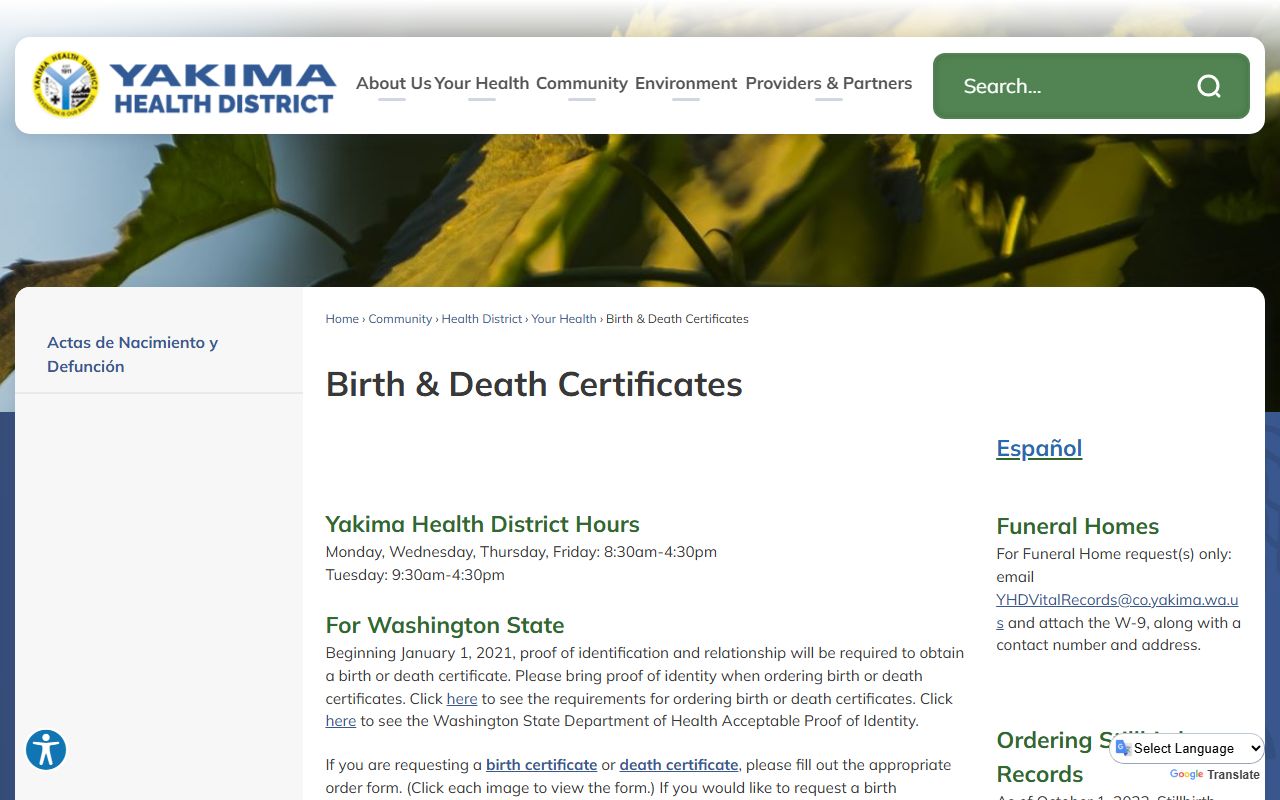The image size is (1280, 800).
Task: Open the About Us menu
Action: pyautogui.click(x=393, y=83)
